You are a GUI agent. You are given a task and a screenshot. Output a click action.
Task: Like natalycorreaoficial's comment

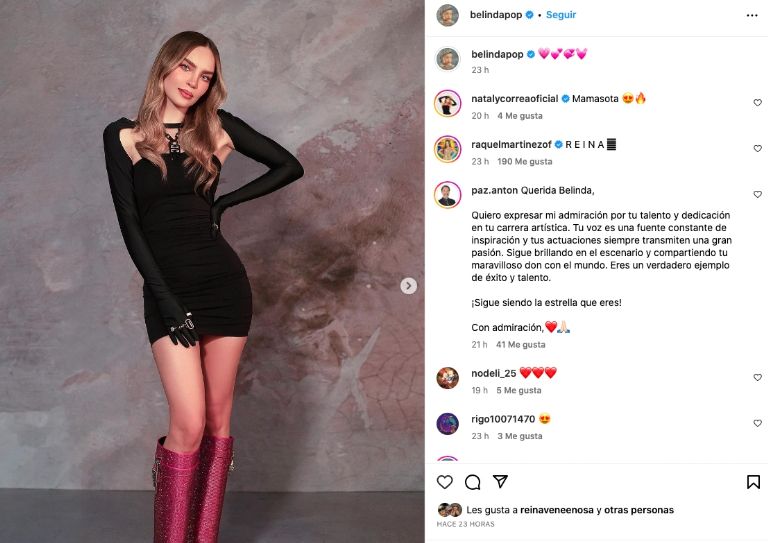pyautogui.click(x=757, y=103)
